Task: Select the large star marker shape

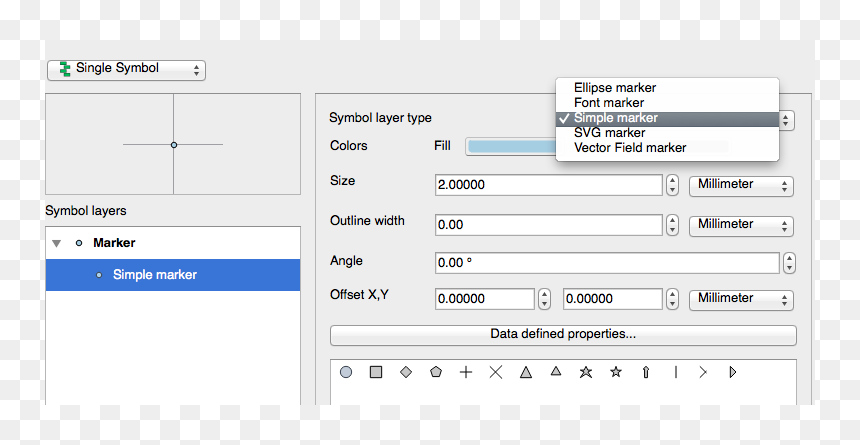Action: click(586, 372)
